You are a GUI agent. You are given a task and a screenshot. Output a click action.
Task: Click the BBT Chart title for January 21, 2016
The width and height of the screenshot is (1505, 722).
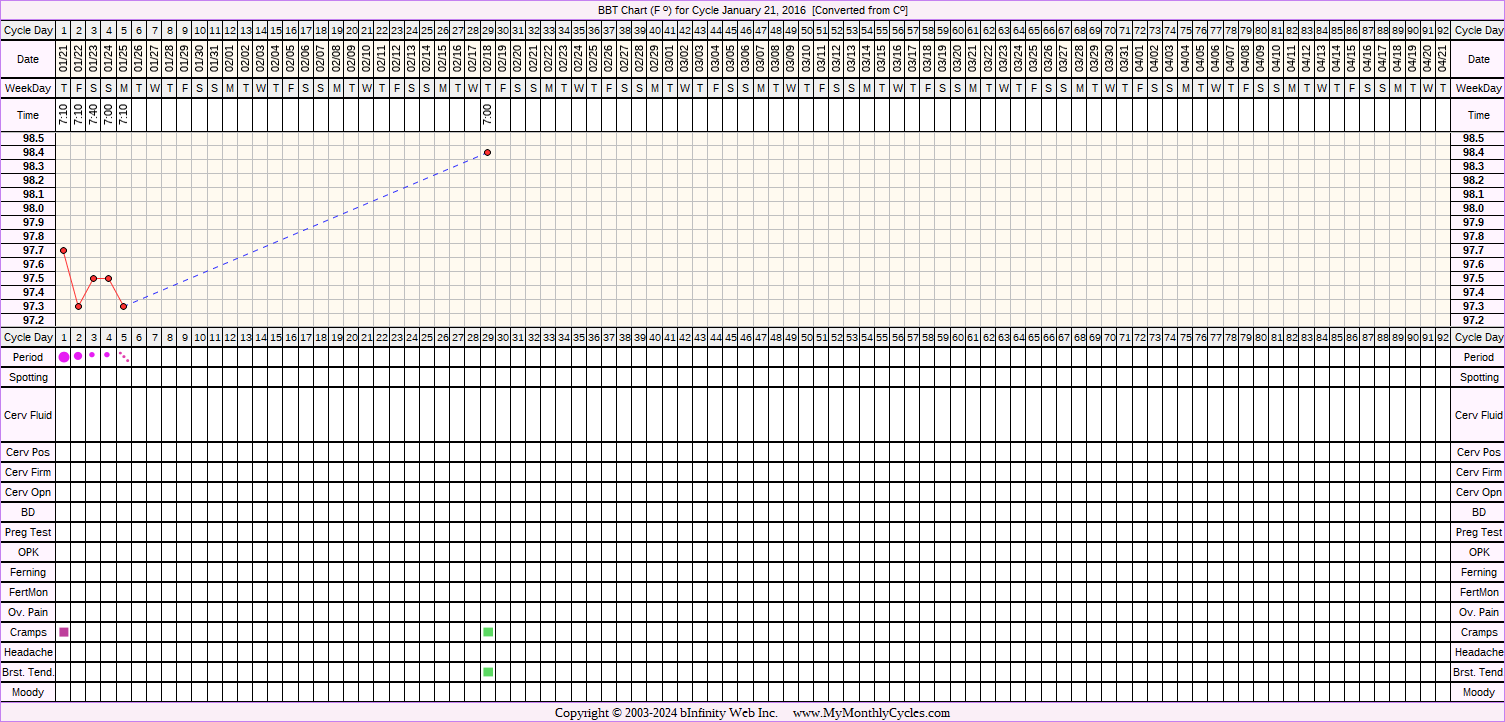click(752, 10)
